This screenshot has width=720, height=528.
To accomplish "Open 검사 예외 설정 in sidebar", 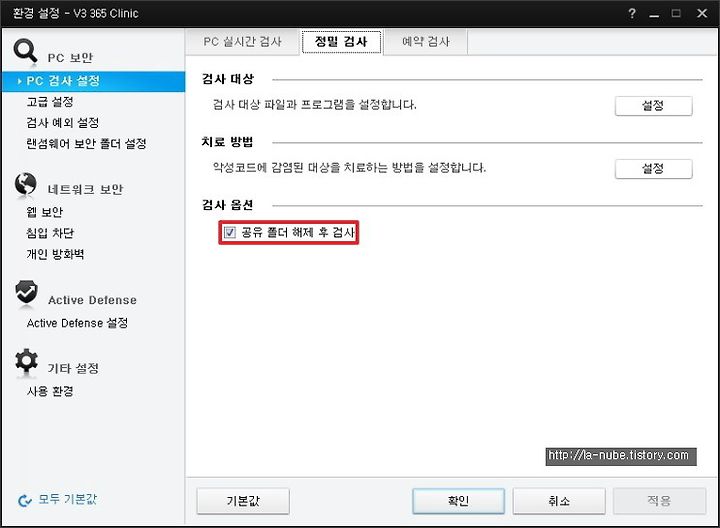I will pos(63,123).
